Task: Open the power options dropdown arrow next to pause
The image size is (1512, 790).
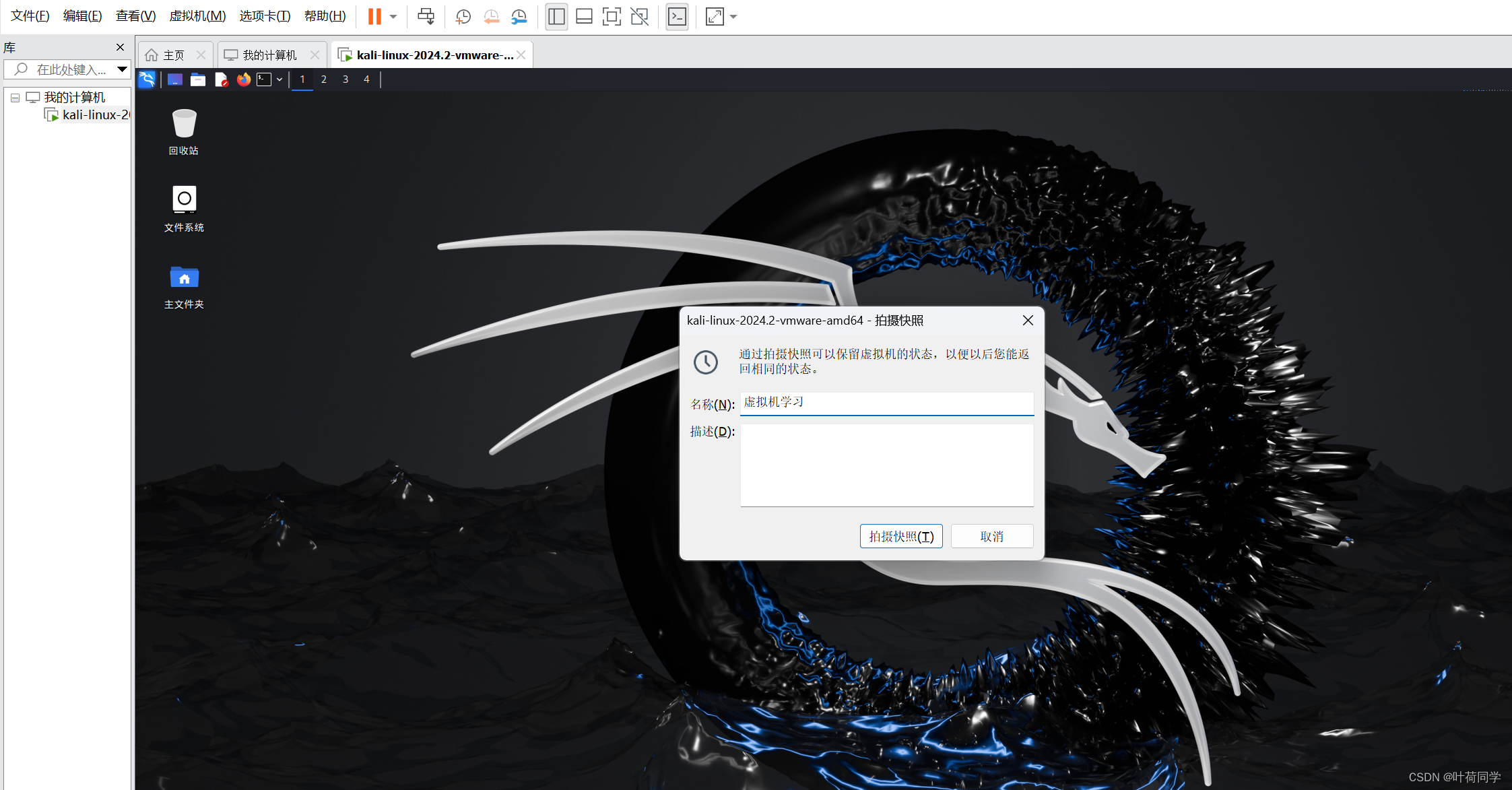Action: pos(393,17)
